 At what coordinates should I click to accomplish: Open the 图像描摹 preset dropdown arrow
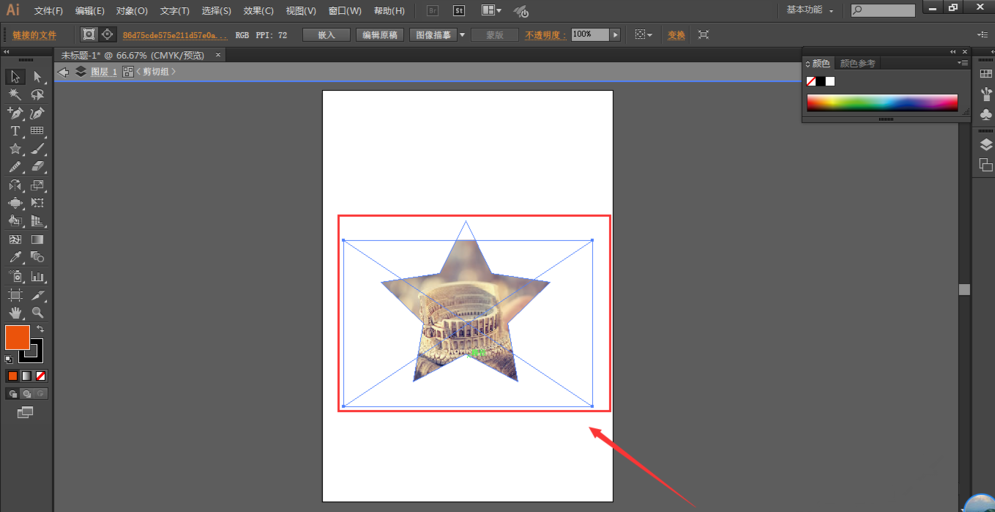tap(462, 35)
